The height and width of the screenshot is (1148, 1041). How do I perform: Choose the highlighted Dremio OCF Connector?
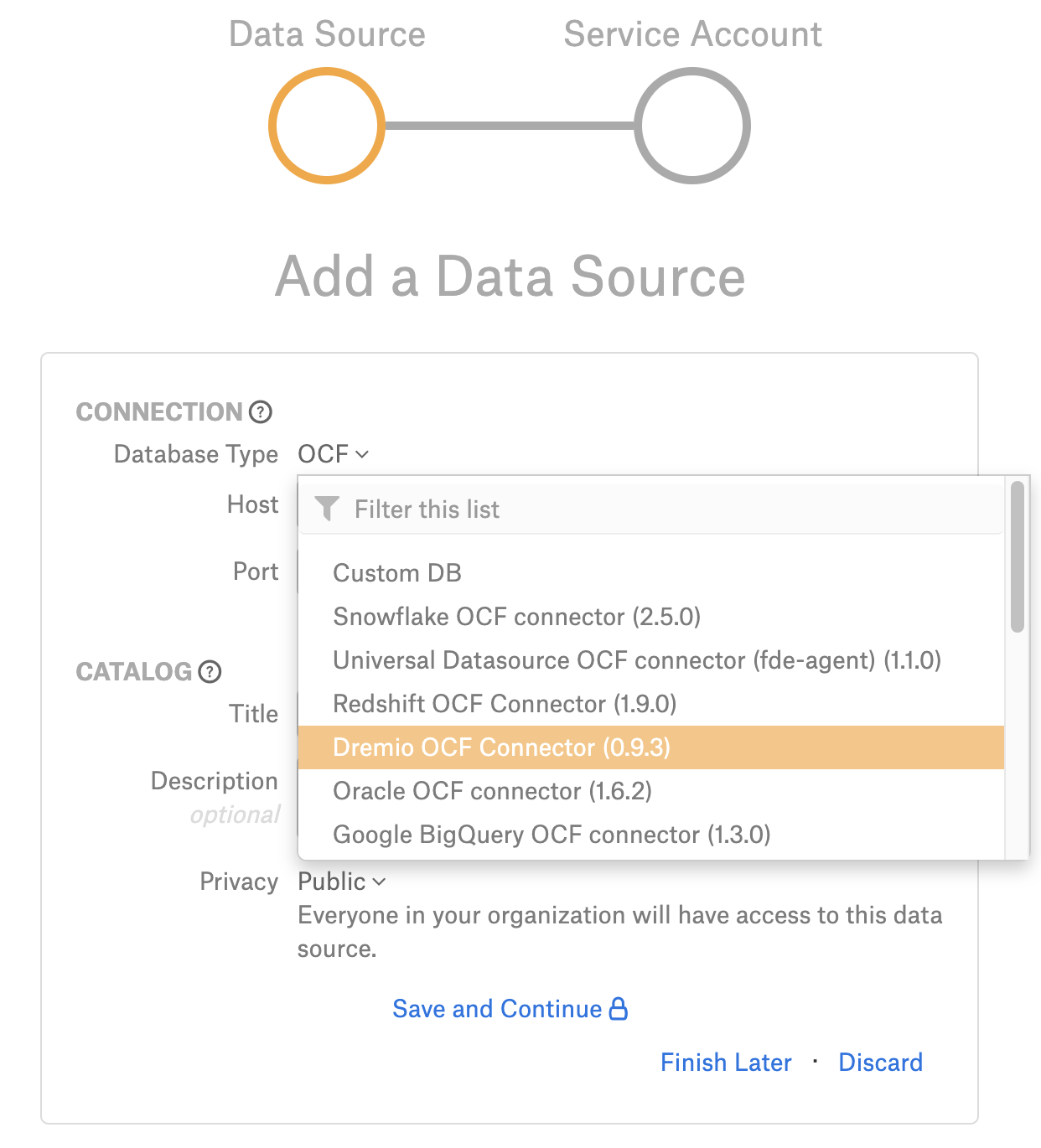[651, 747]
